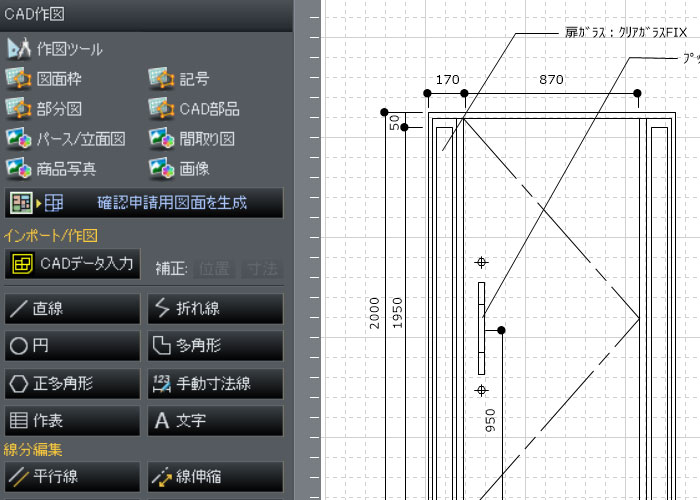This screenshot has width=700, height=500.
Task: Select the 多角形 polygon tool
Action: tap(215, 346)
